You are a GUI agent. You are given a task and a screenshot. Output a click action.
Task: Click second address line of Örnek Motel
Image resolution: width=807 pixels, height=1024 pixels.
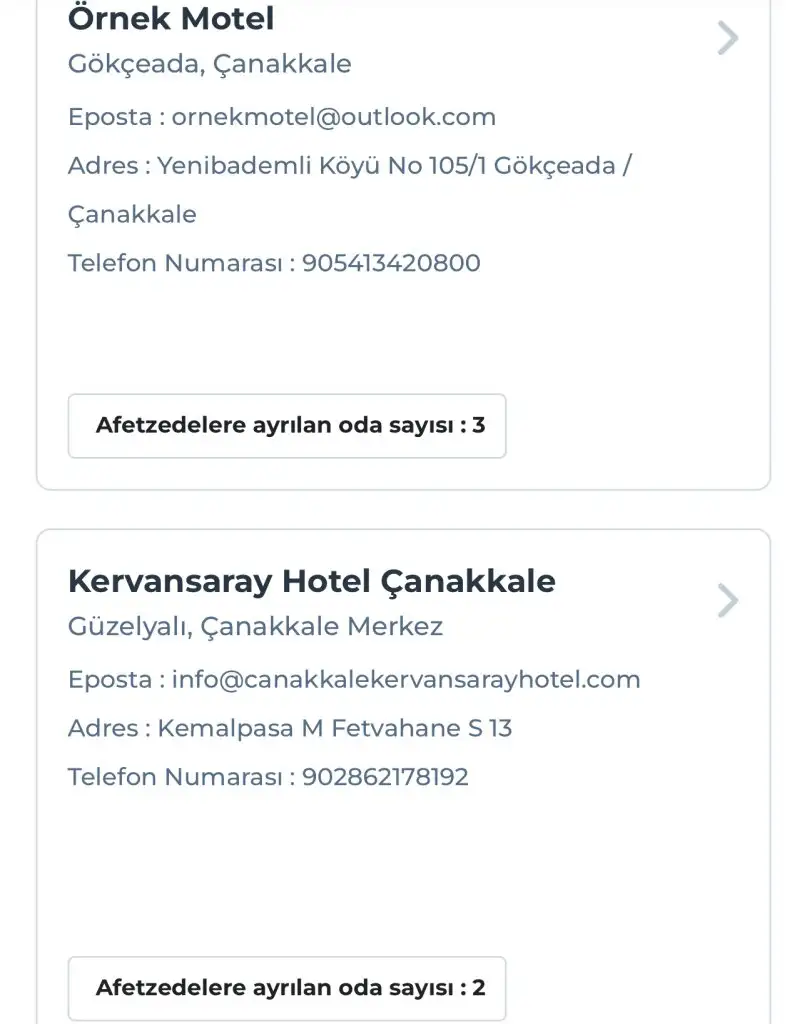pos(132,214)
